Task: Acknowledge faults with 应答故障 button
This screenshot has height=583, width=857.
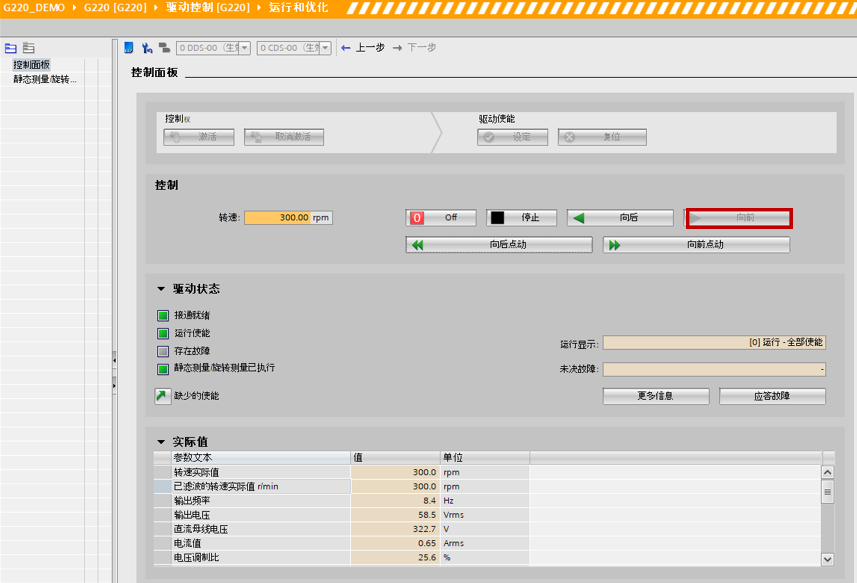Action: [x=772, y=396]
